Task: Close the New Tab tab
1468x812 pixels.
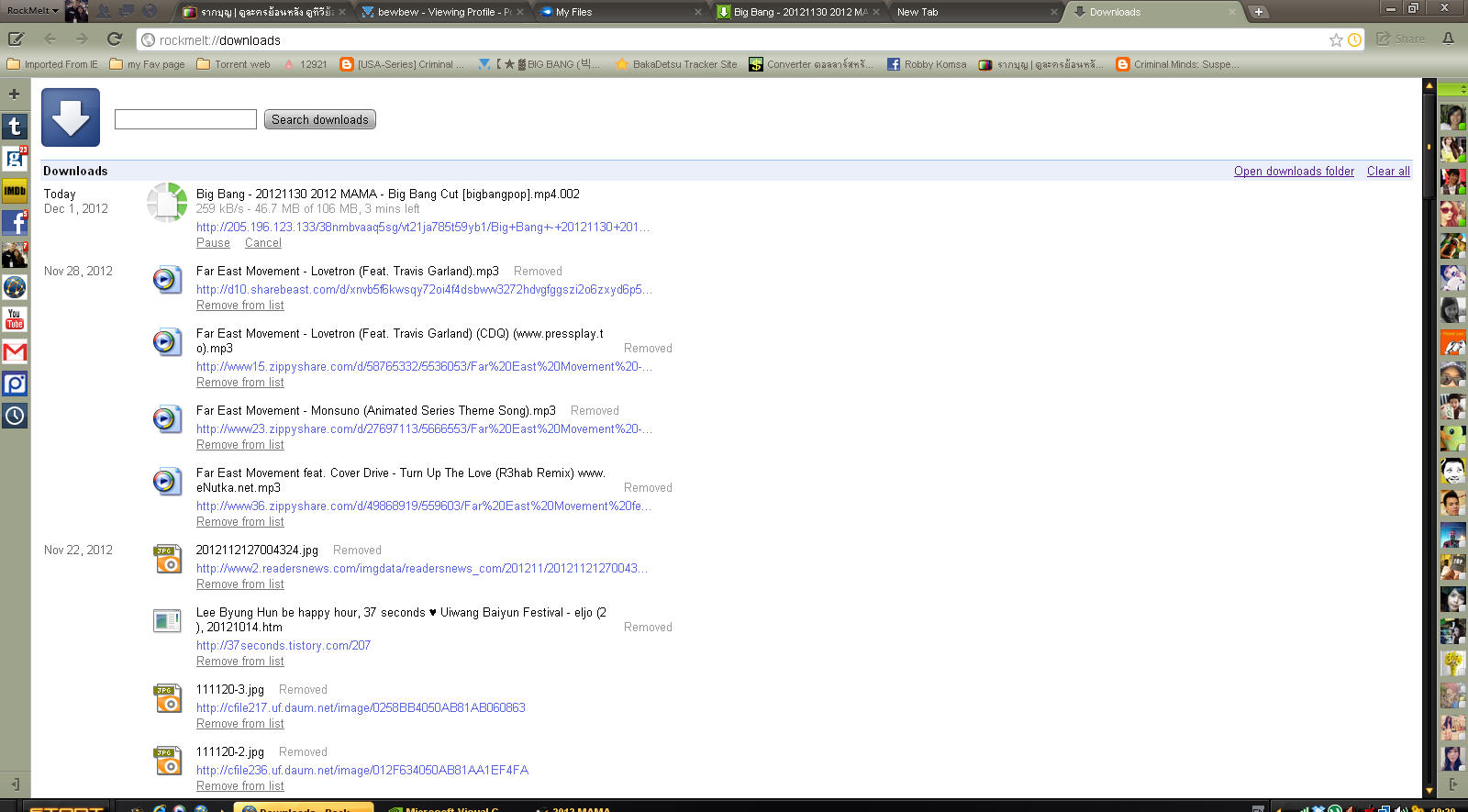Action: [x=1054, y=12]
